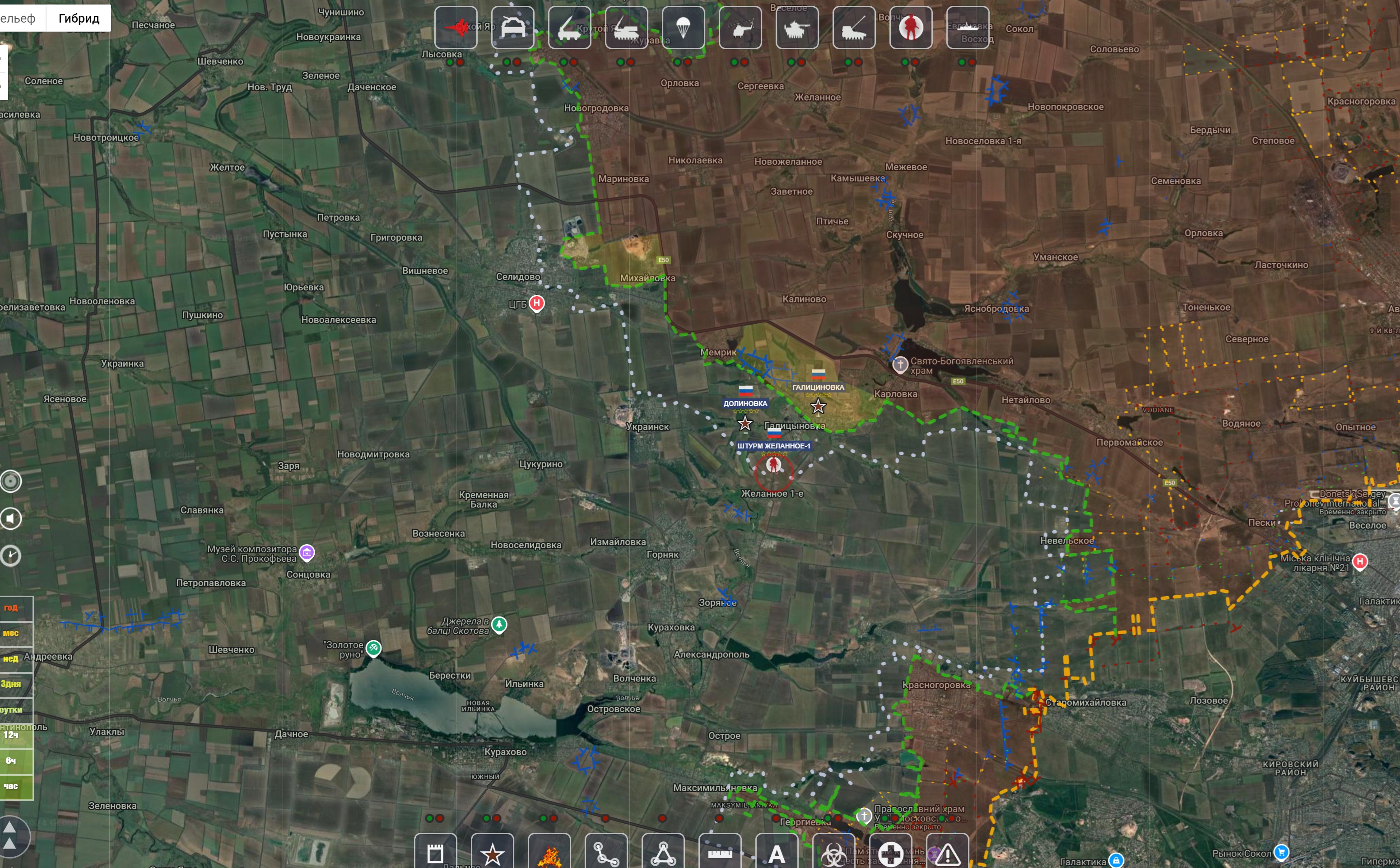Viewport: 1400px width, 868px height.
Task: Click the warship navy icon
Action: coord(967,27)
